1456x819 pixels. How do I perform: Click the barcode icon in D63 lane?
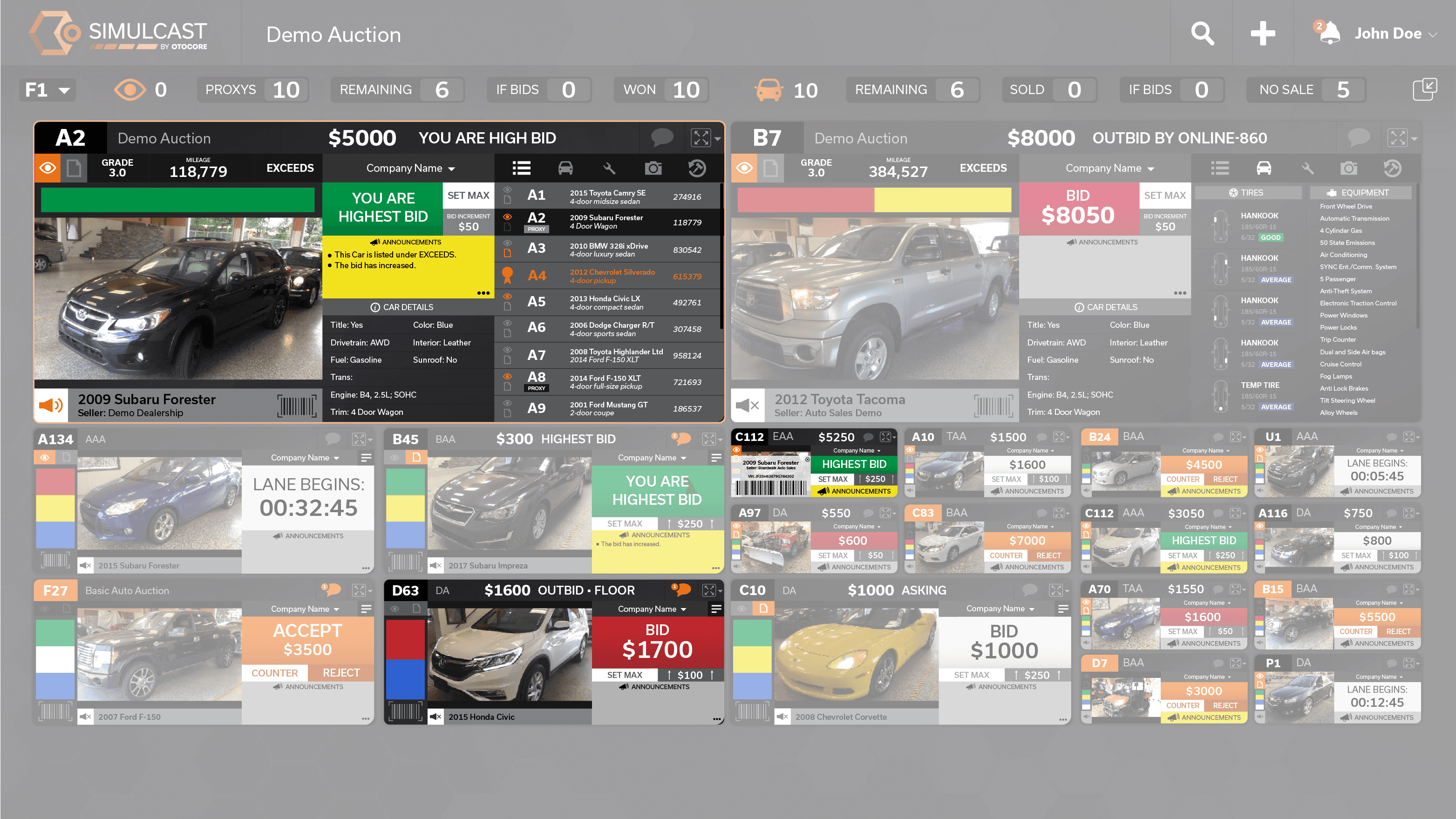405,711
